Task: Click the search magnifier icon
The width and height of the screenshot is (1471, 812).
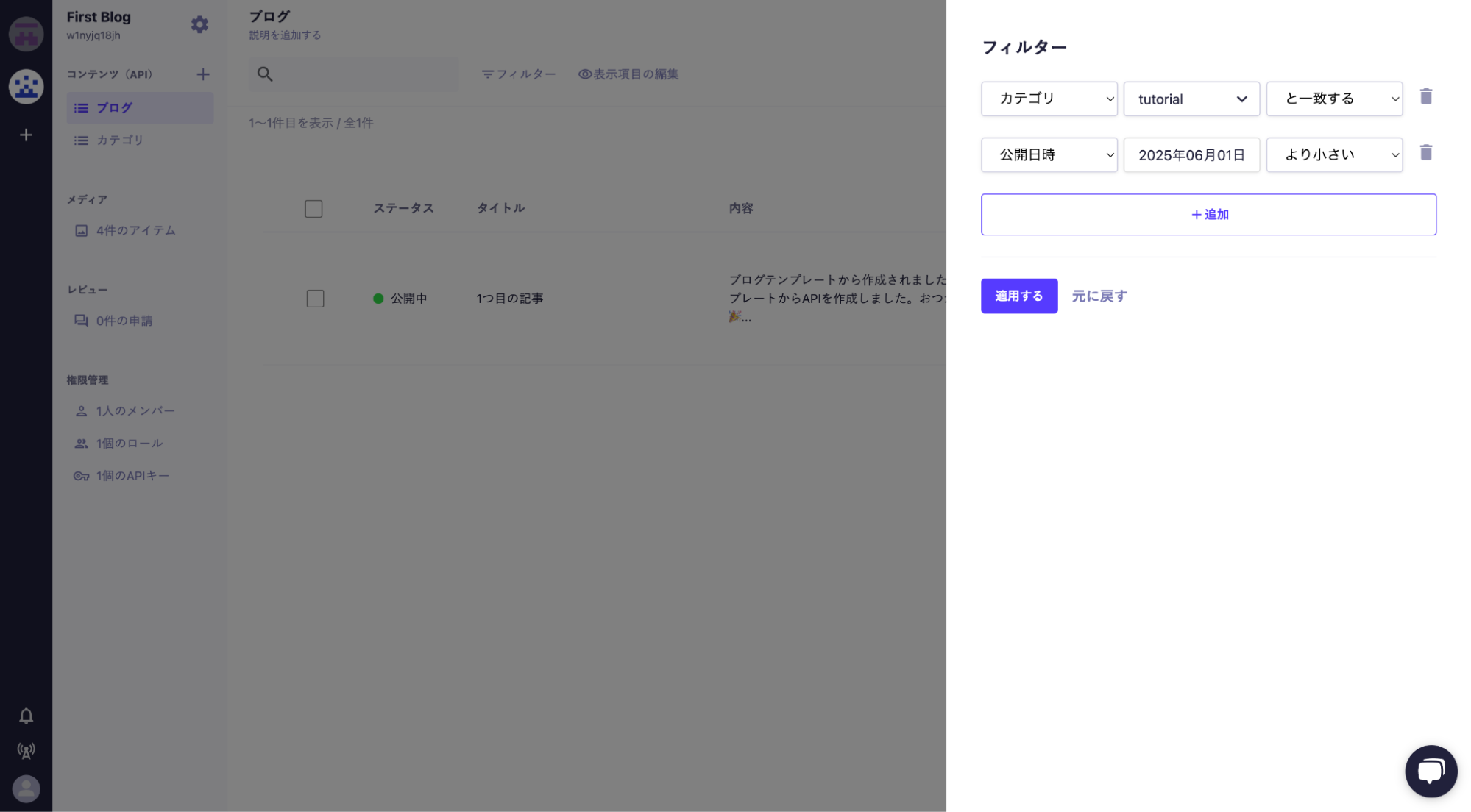Action: (265, 74)
